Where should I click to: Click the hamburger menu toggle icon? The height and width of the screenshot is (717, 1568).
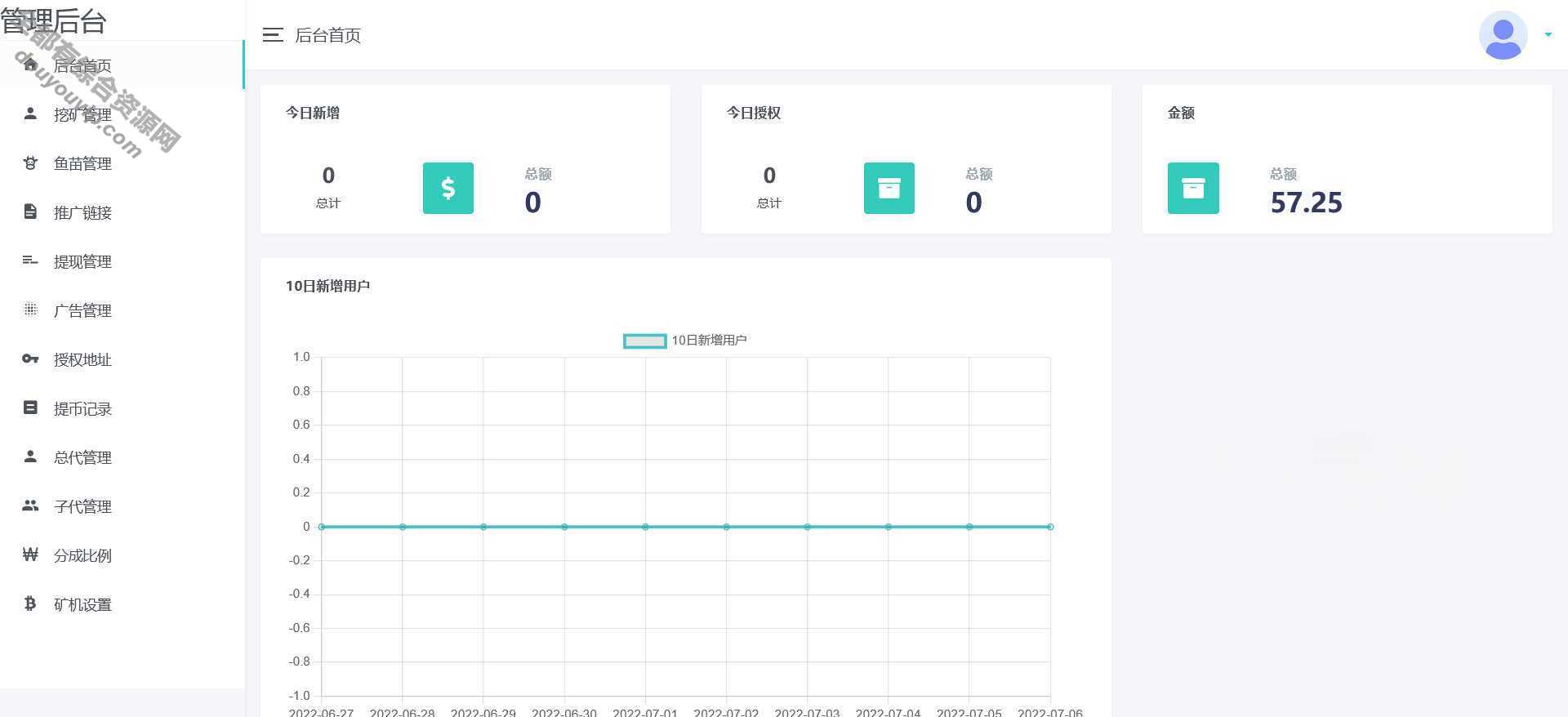tap(273, 35)
